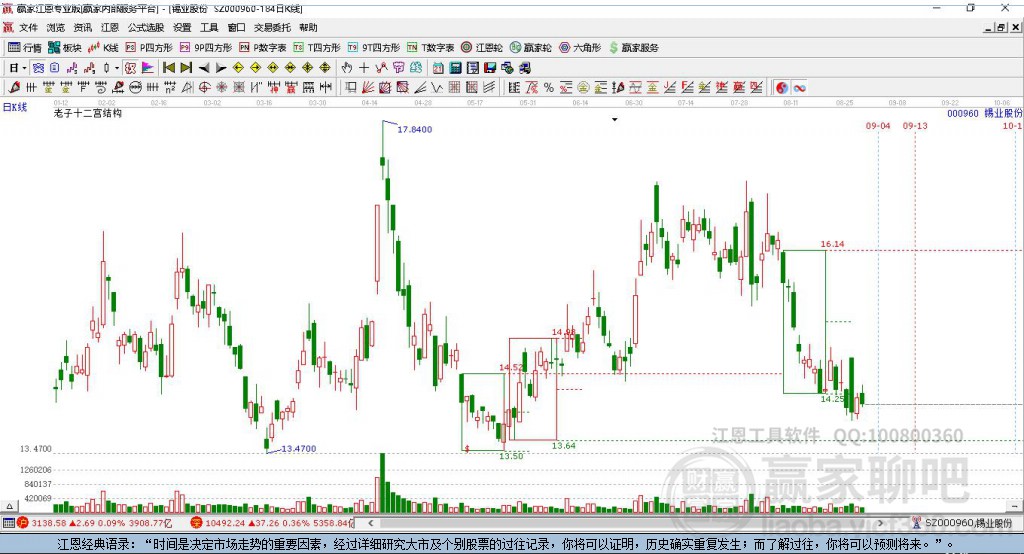Select the zigzag wave line tool
Image resolution: width=1024 pixels, height=554 pixels.
tap(436, 88)
